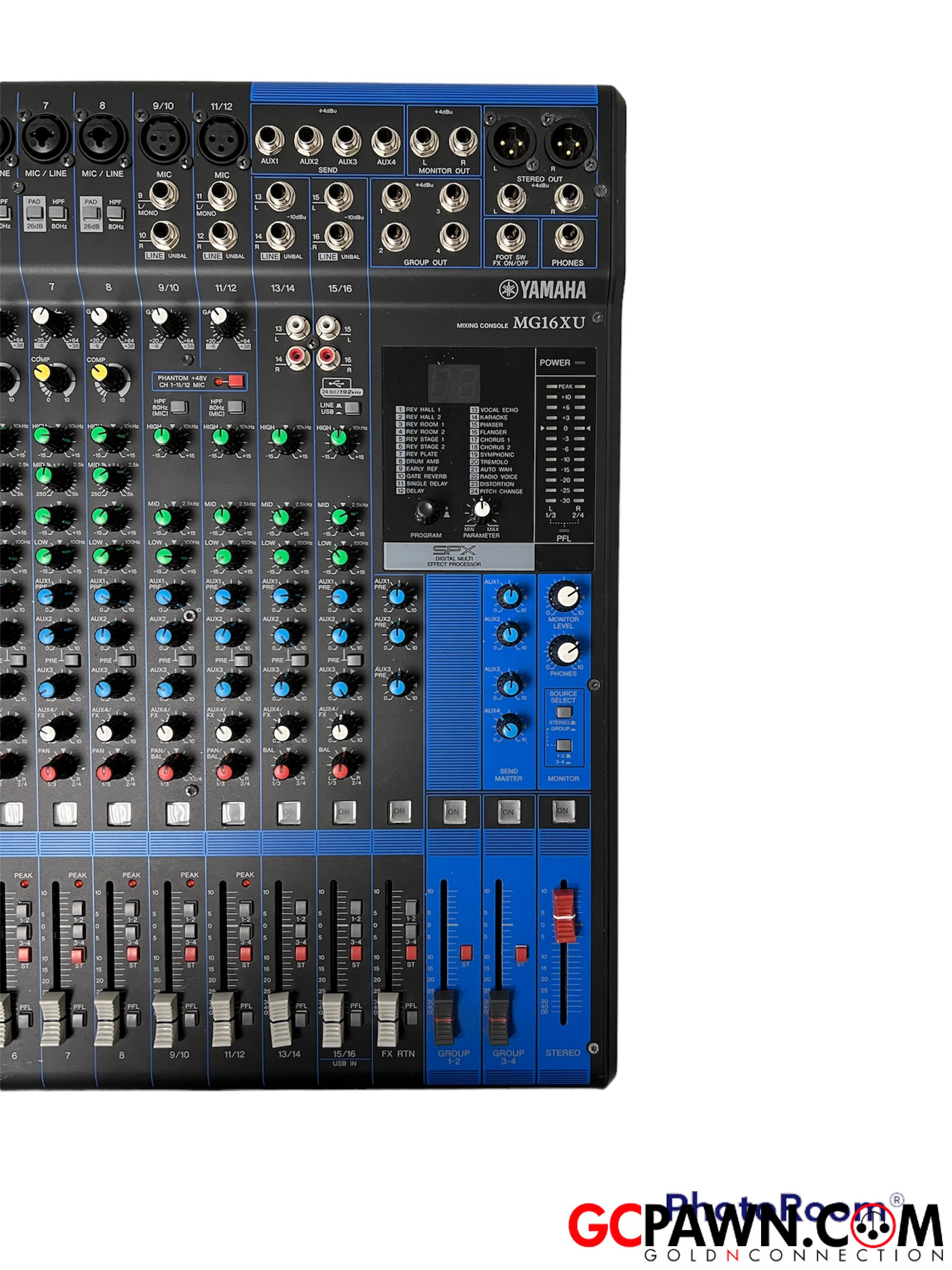Toggle the HPF 80Hz switch on channel 8
Viewport: 952px width, 1270px height.
tap(115, 214)
